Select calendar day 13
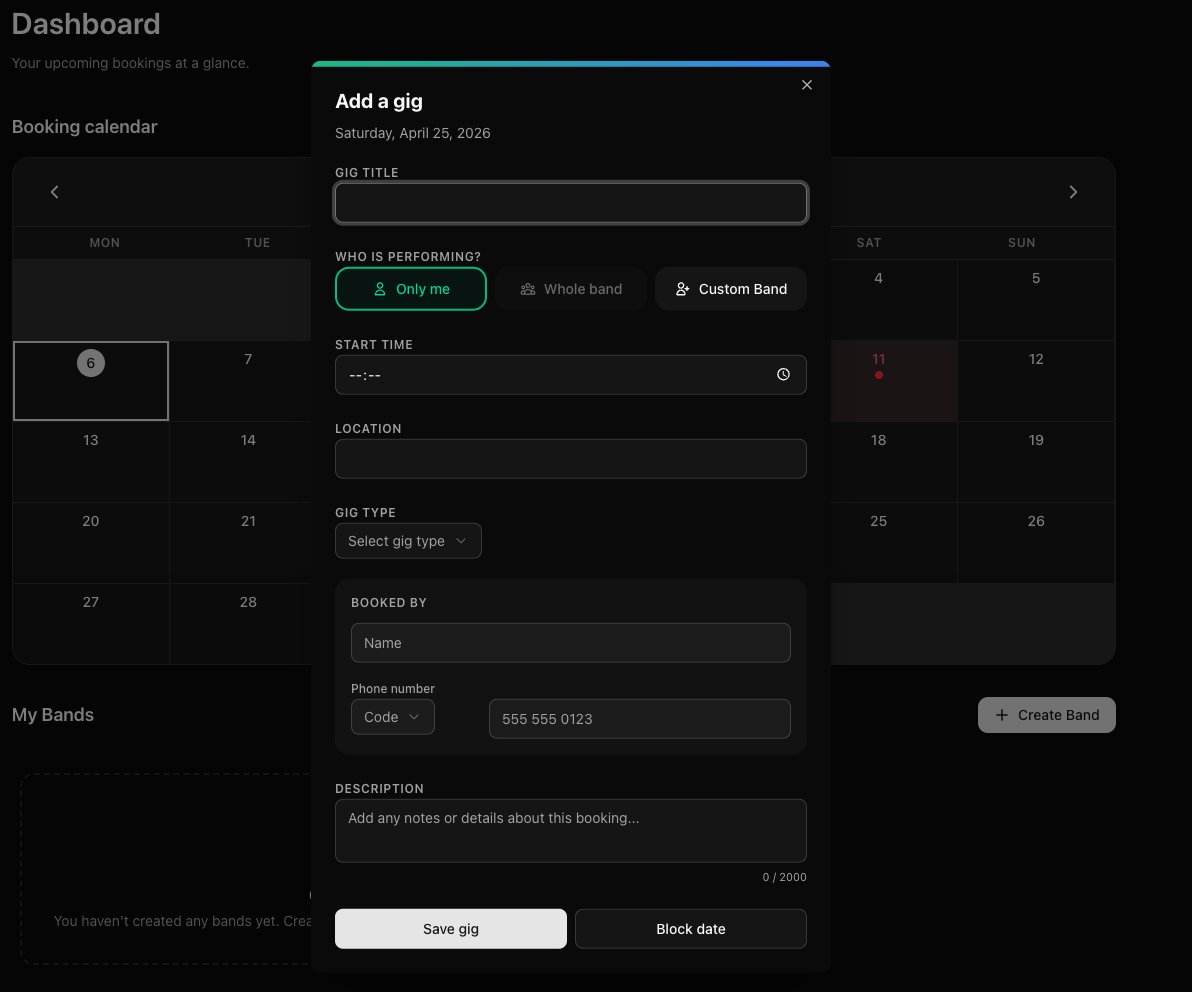Viewport: 1192px width, 992px height. [x=90, y=461]
